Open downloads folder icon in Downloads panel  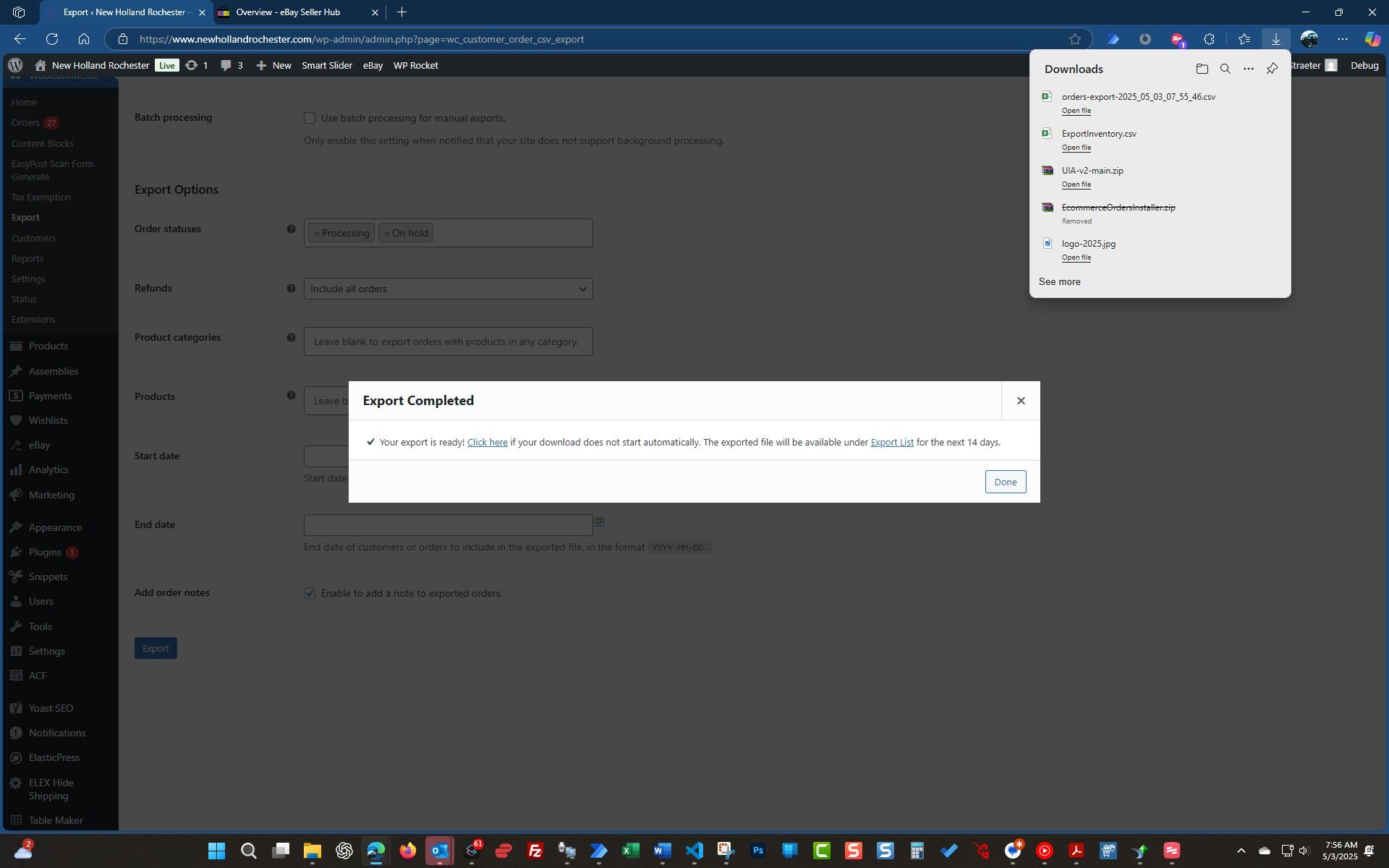pos(1202,69)
